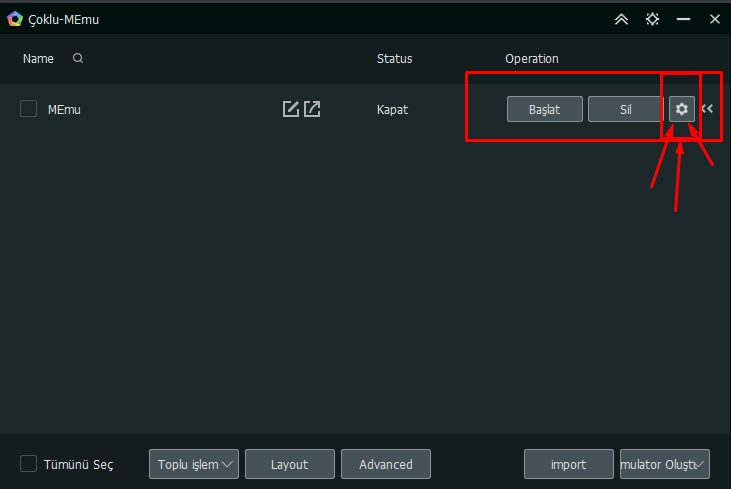This screenshot has height=489, width=731.
Task: Click the Advanced button
Action: [386, 464]
